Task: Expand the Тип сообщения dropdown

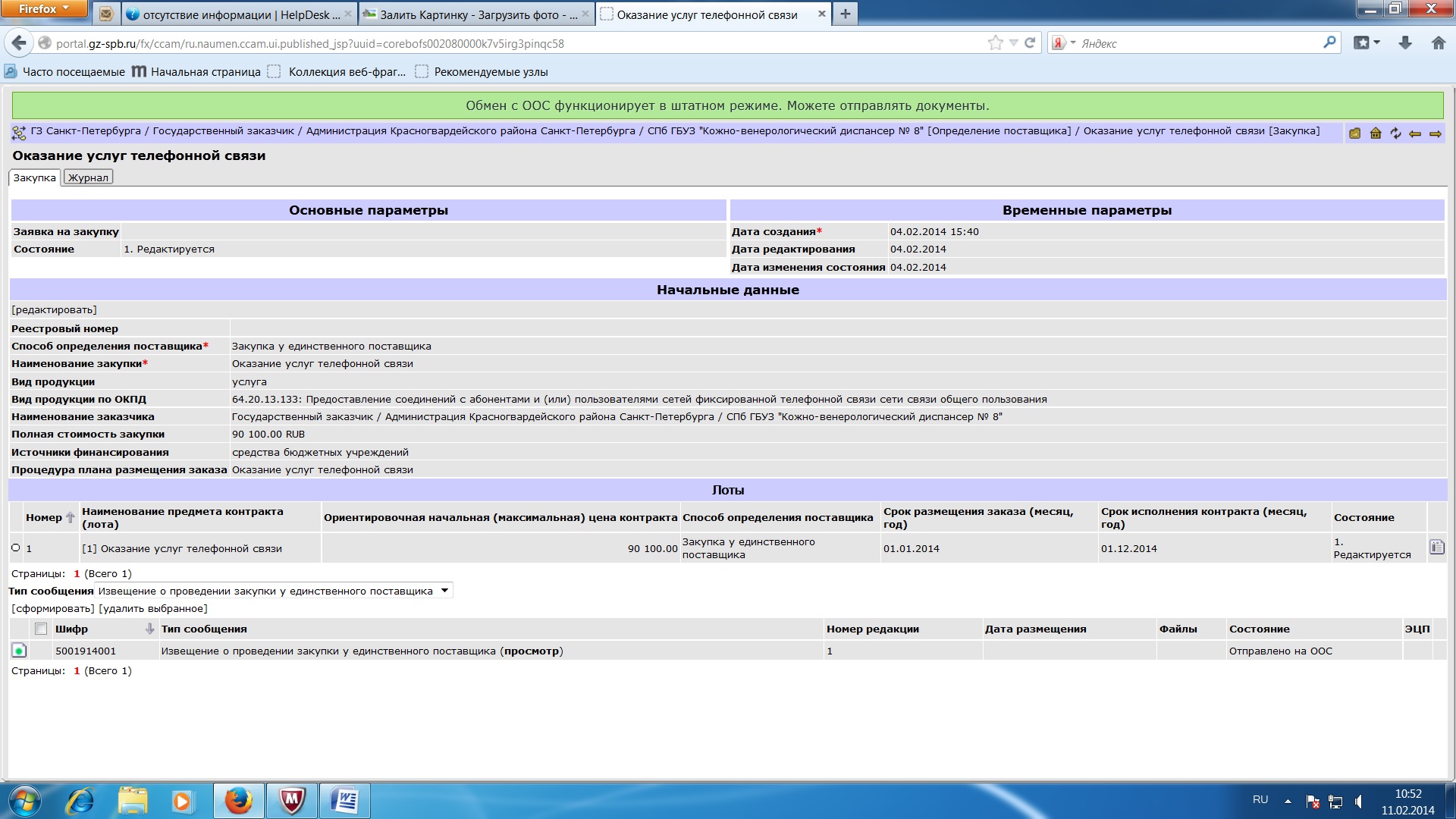Action: (444, 591)
